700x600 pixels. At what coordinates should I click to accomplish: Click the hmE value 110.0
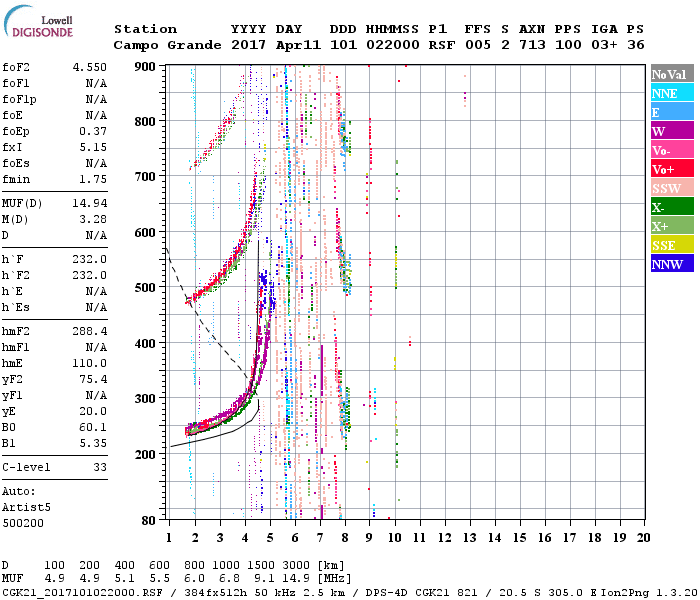point(90,363)
